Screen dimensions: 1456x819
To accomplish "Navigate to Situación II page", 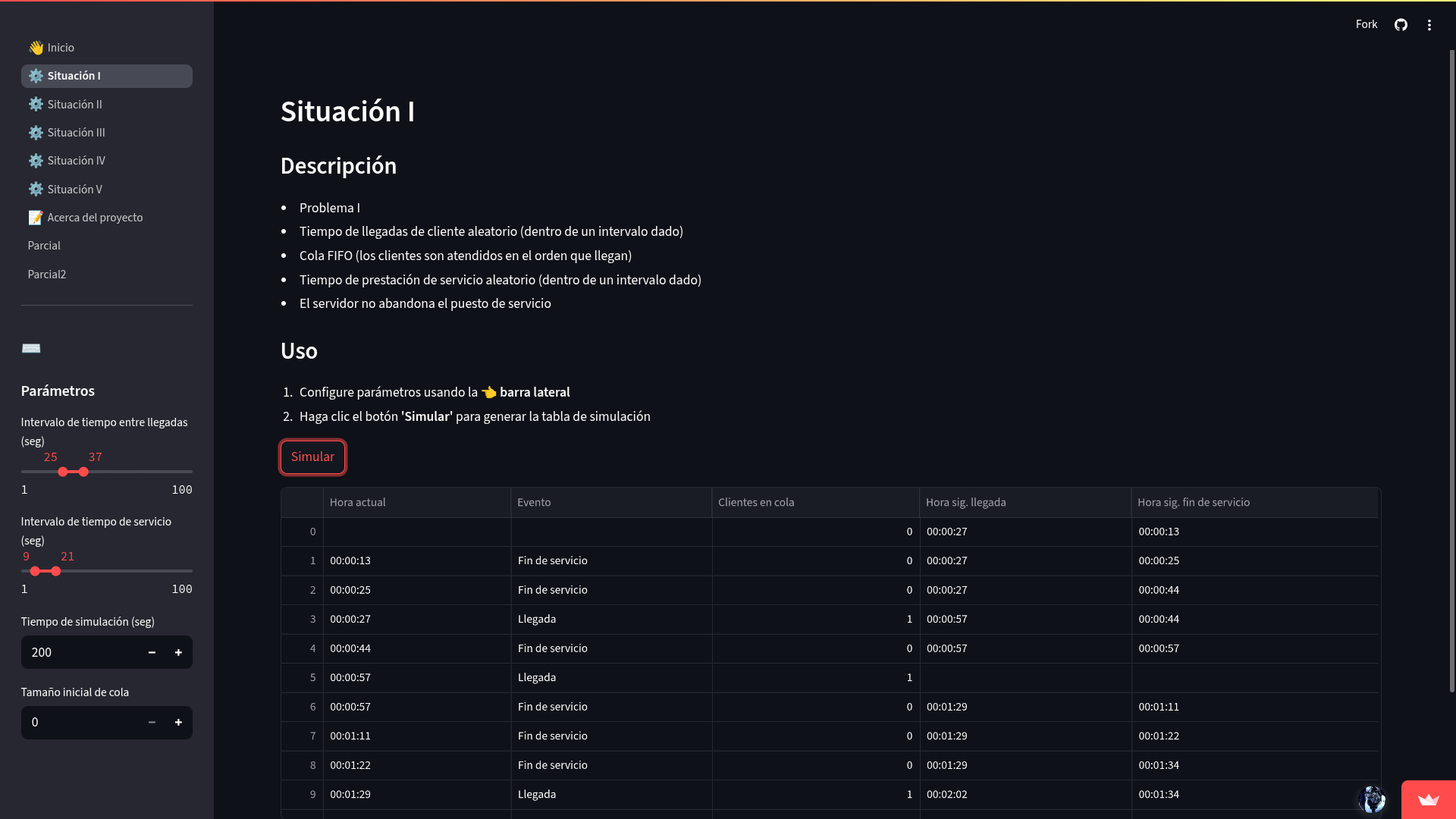I will [x=74, y=105].
